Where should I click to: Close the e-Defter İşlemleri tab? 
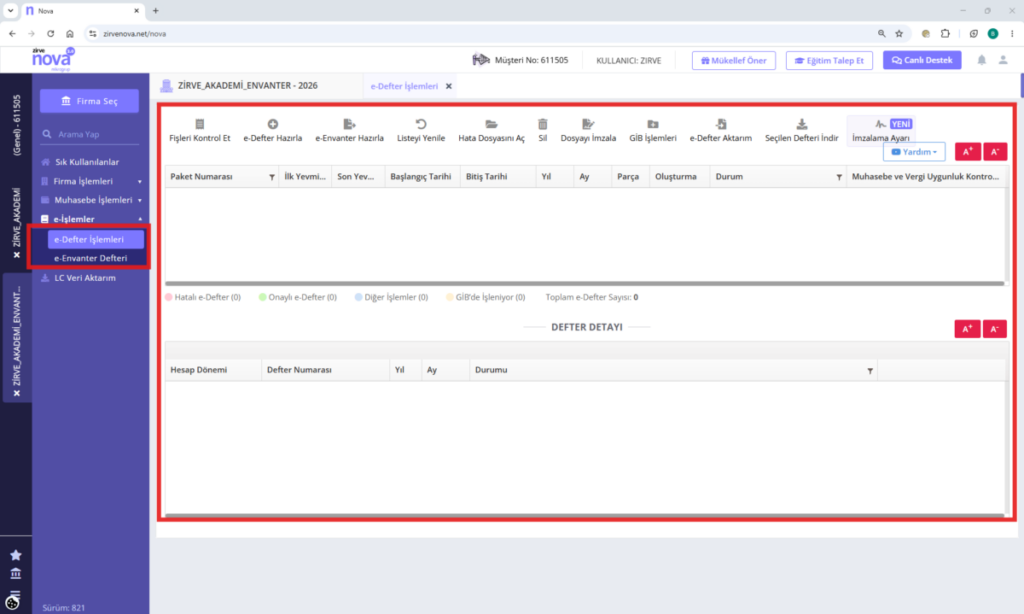click(x=449, y=86)
